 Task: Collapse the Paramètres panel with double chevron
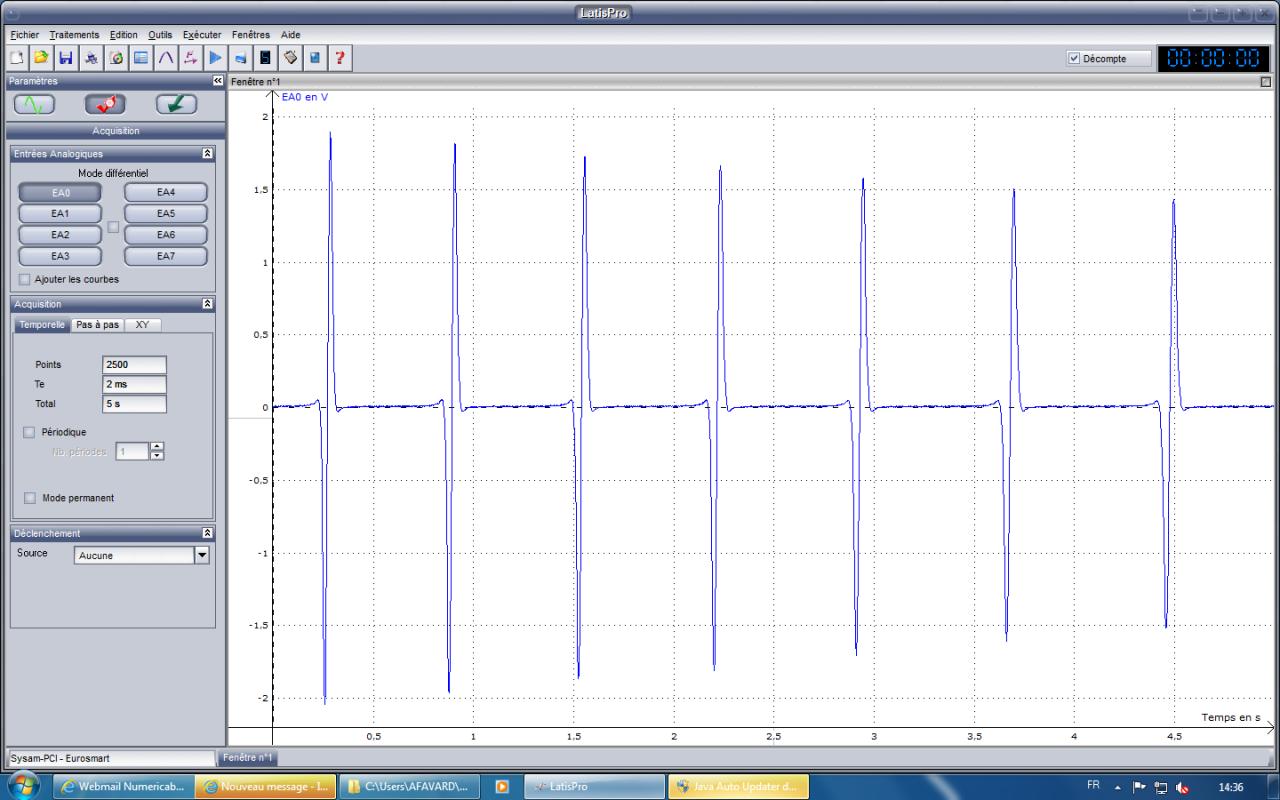tap(218, 81)
